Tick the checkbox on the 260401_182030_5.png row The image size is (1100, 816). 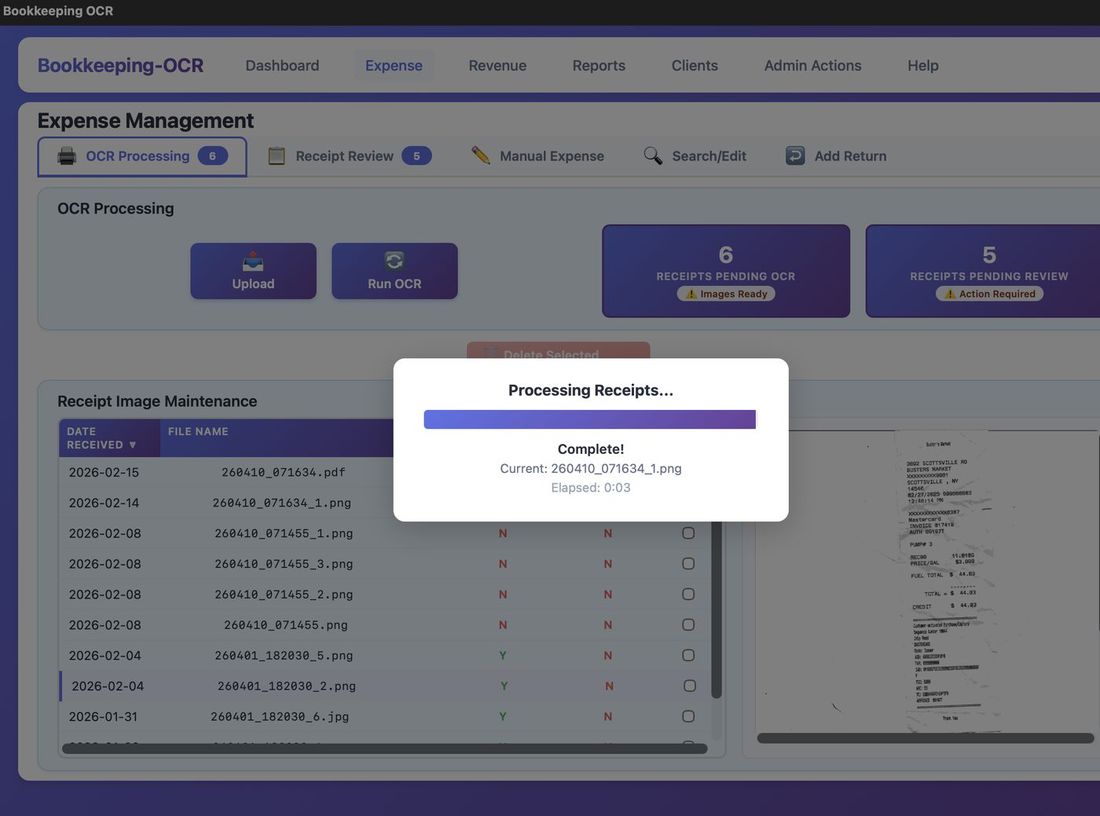point(688,654)
